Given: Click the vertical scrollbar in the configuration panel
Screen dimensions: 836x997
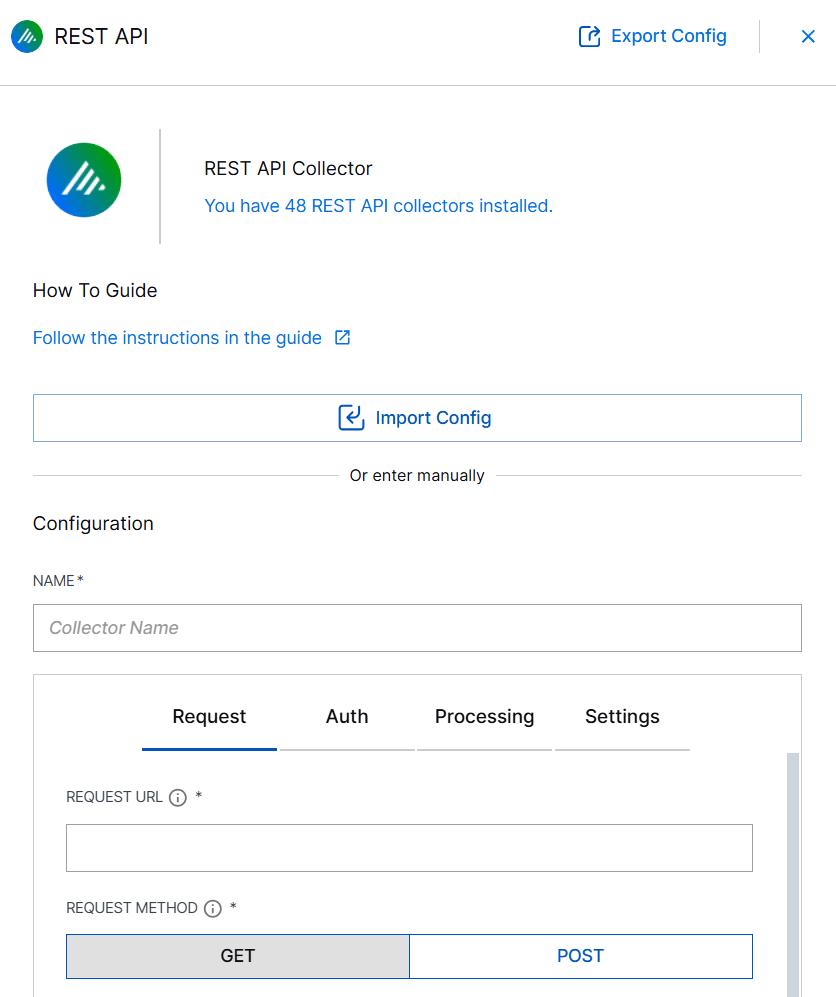Looking at the screenshot, I should pyautogui.click(x=793, y=870).
